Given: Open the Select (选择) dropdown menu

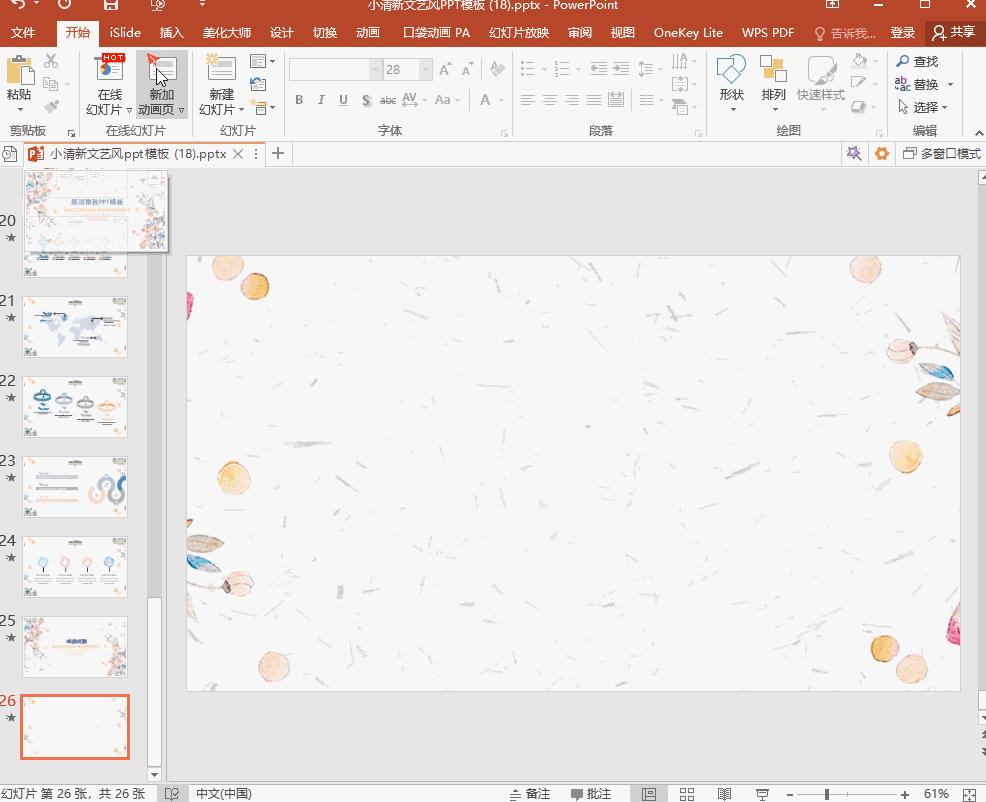Looking at the screenshot, I should pyautogui.click(x=923, y=107).
